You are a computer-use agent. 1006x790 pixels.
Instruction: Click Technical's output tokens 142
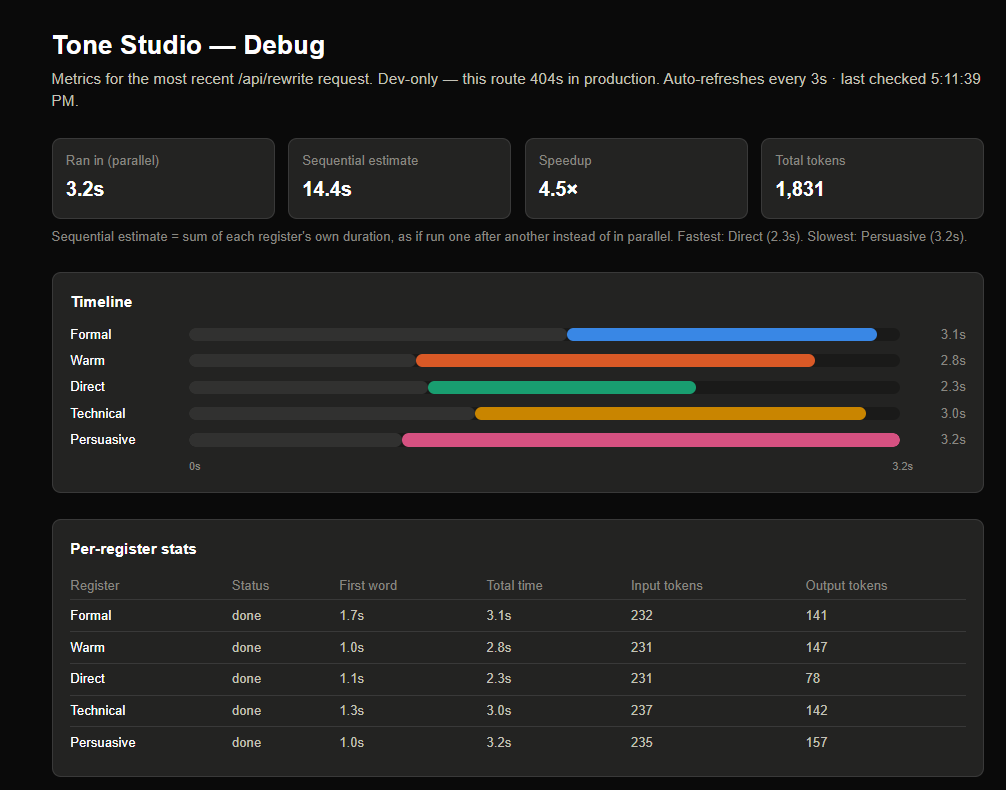point(817,710)
